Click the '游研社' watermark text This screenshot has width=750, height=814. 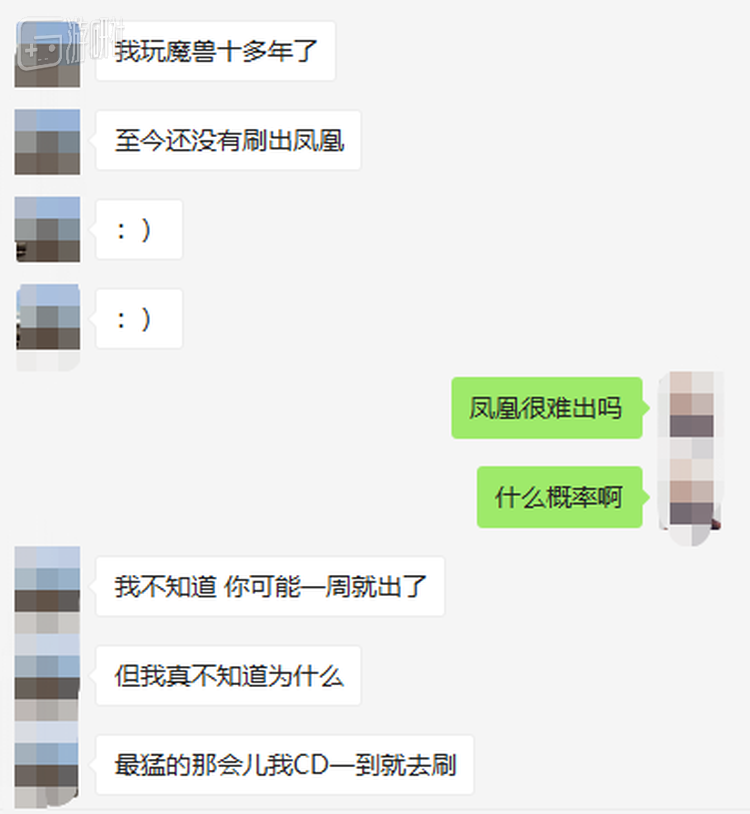[x=96, y=40]
